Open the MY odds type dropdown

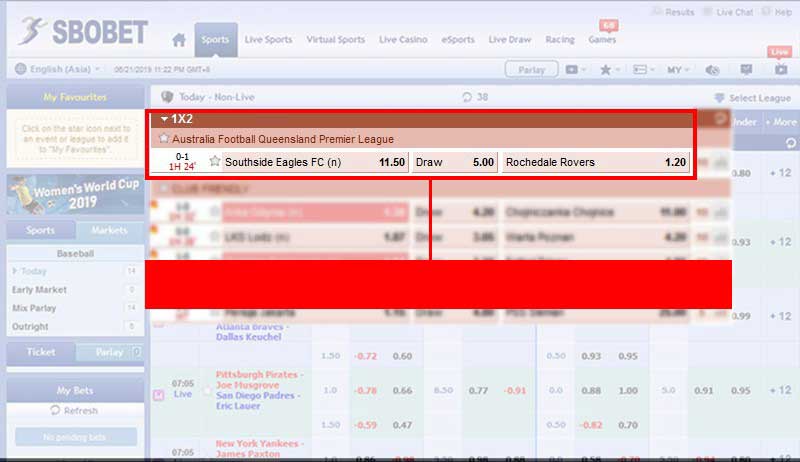678,70
